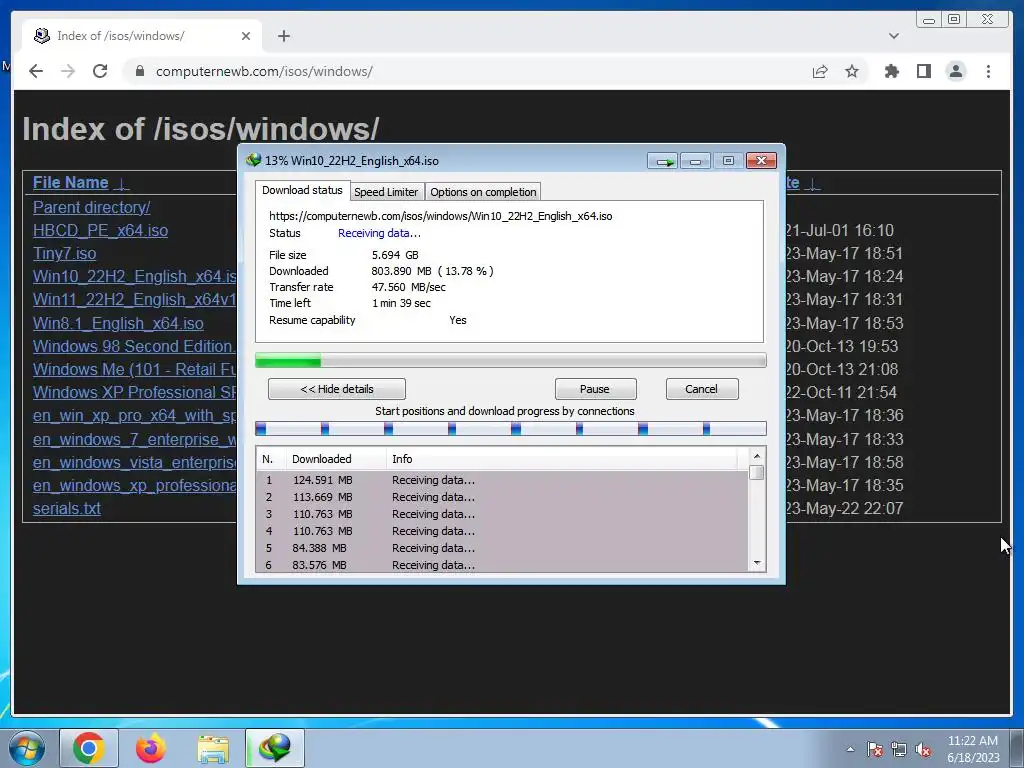Toggle Chrome side panel
Image resolution: width=1024 pixels, height=768 pixels.
point(923,71)
